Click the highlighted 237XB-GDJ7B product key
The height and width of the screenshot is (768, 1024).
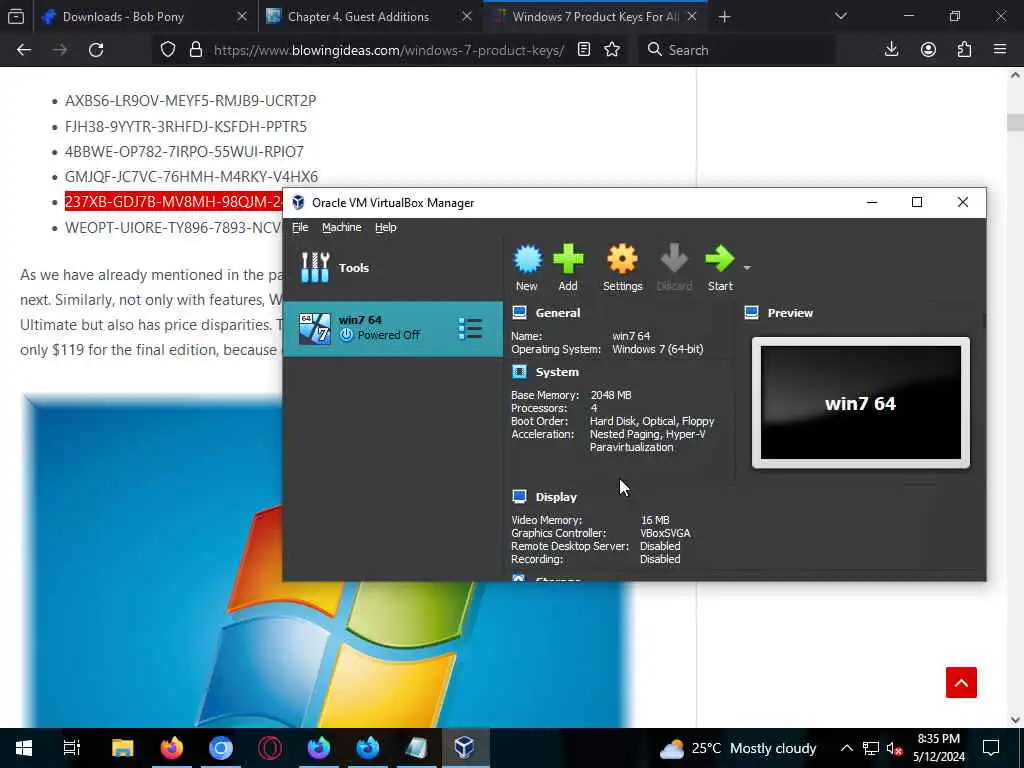(173, 202)
